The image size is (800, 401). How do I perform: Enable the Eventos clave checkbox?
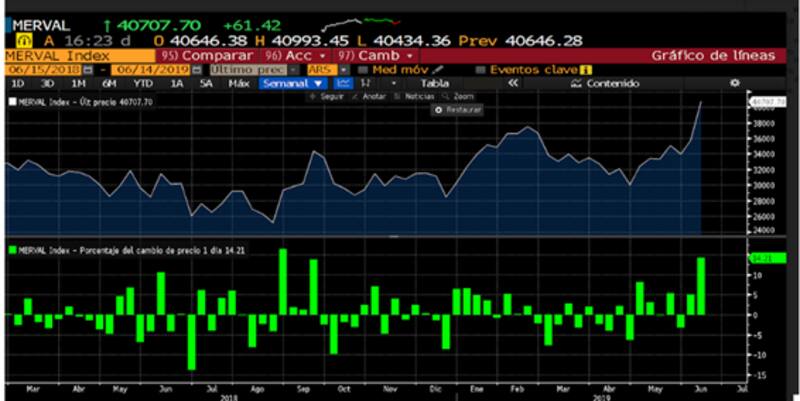[x=481, y=70]
